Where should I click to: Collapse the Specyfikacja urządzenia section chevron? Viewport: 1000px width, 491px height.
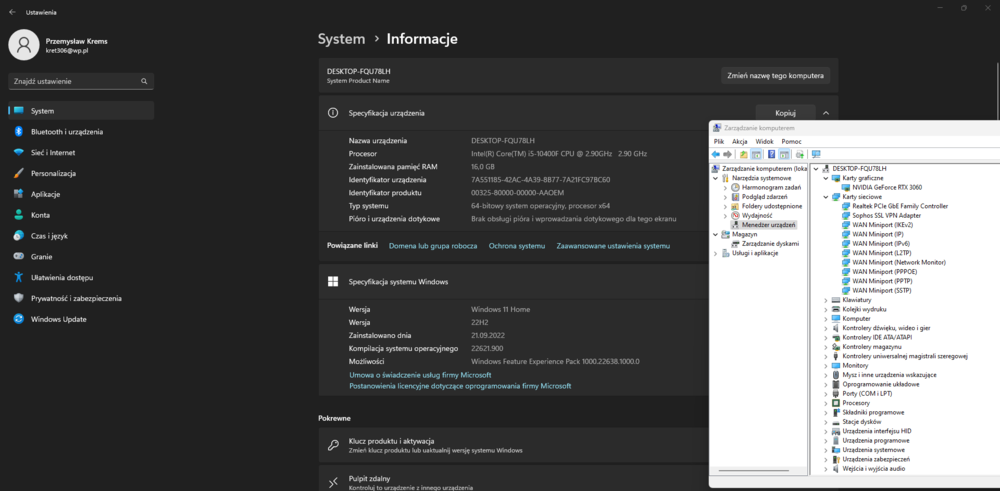[826, 113]
